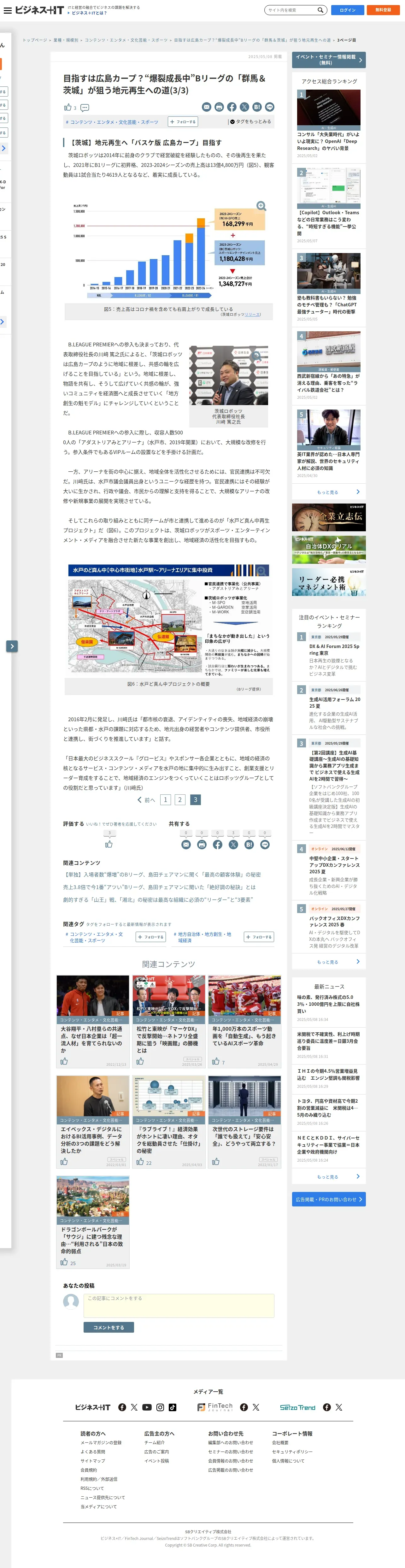Expand タグをもっとみる tag list
The height and width of the screenshot is (1568, 405).
(x=250, y=122)
